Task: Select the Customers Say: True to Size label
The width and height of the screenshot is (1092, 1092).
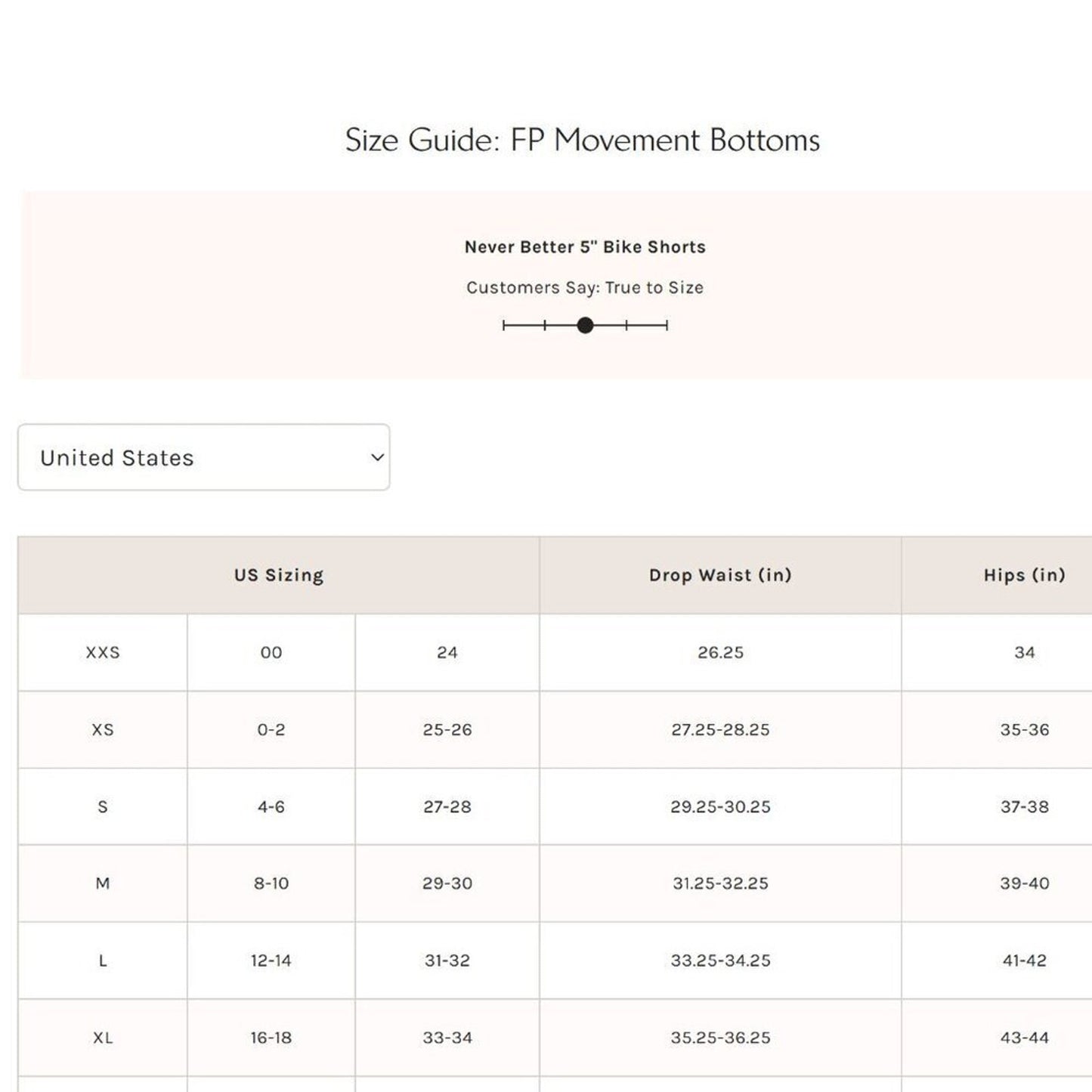Action: tap(584, 288)
